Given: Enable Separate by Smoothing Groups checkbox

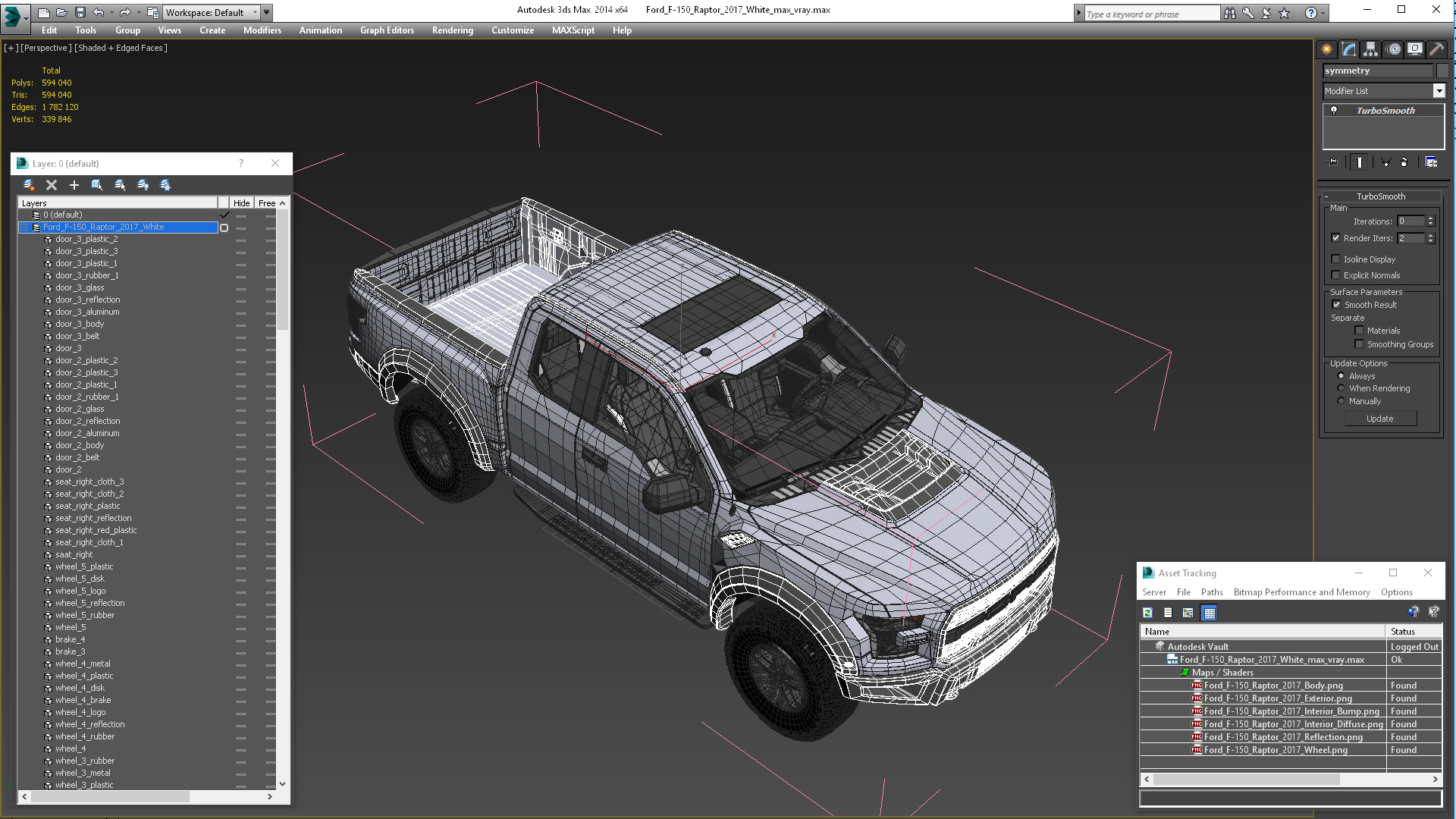Looking at the screenshot, I should pos(1359,344).
